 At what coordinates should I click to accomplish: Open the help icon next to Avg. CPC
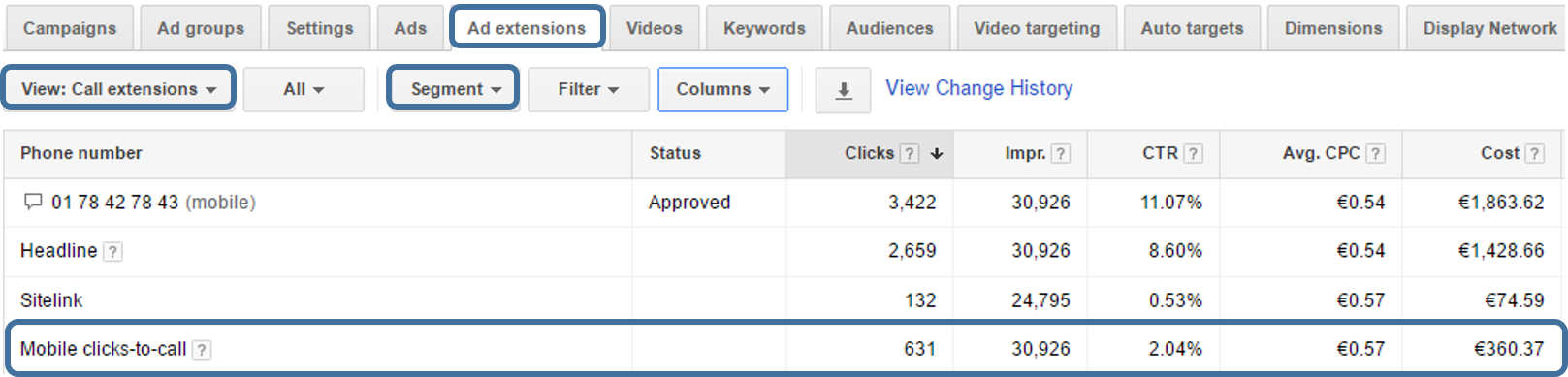(1376, 153)
